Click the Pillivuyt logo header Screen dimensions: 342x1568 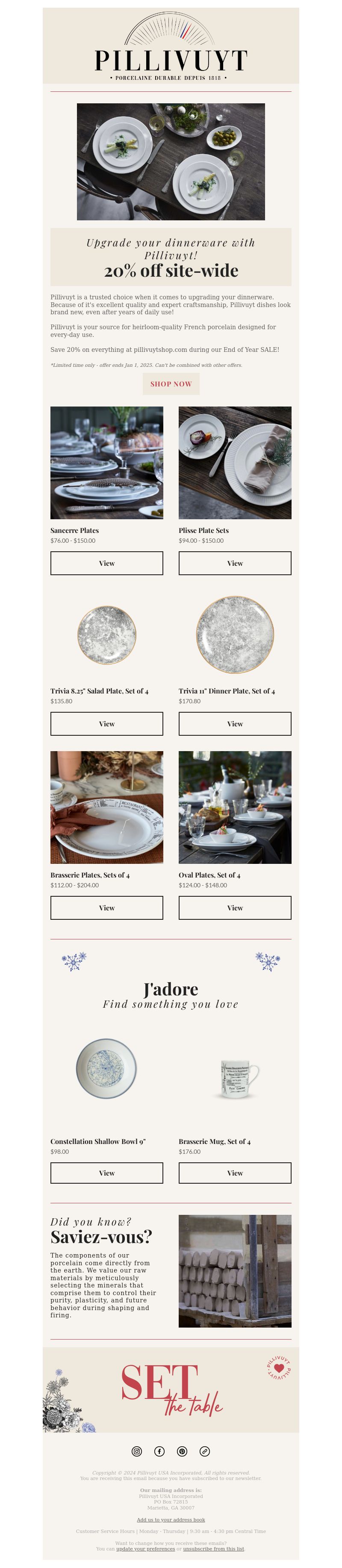(171, 46)
